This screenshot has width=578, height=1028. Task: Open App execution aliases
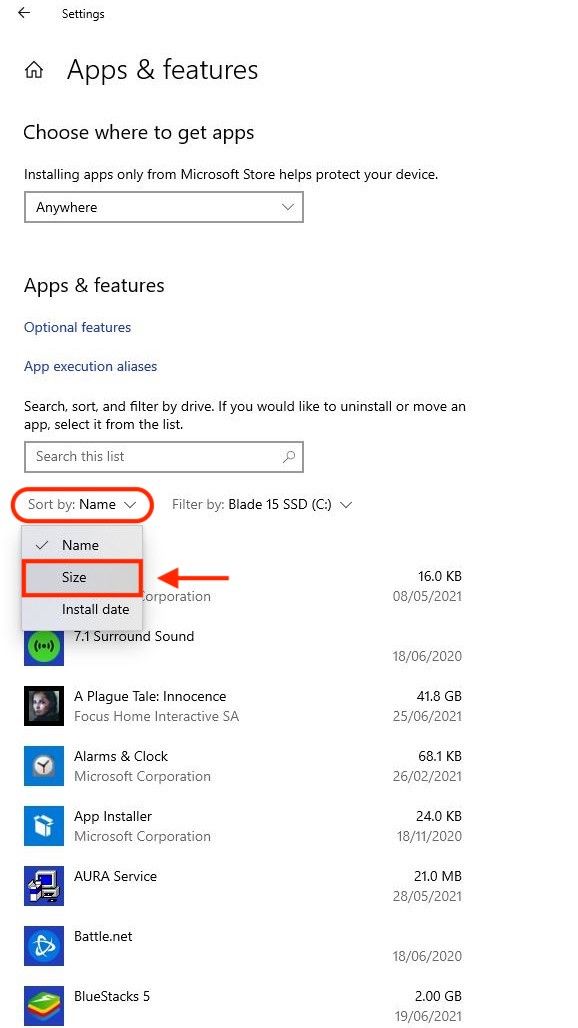(x=90, y=366)
